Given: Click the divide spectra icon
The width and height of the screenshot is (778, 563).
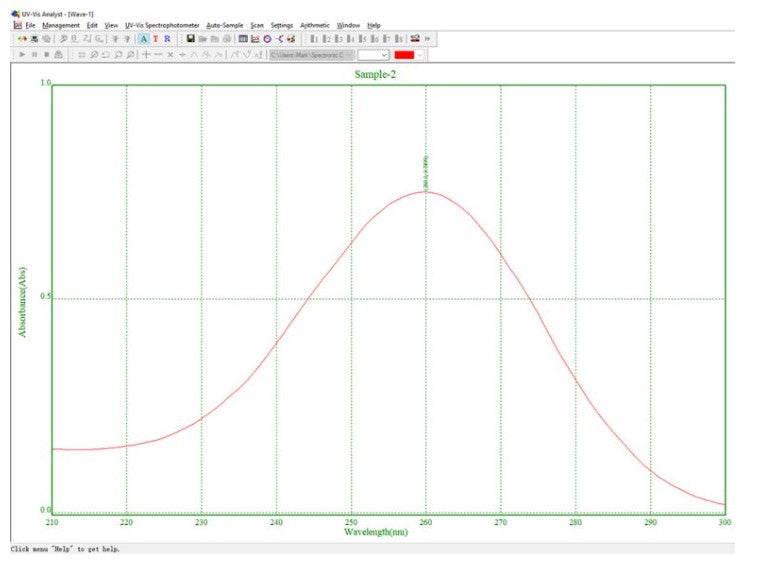Looking at the screenshot, I should (182, 55).
